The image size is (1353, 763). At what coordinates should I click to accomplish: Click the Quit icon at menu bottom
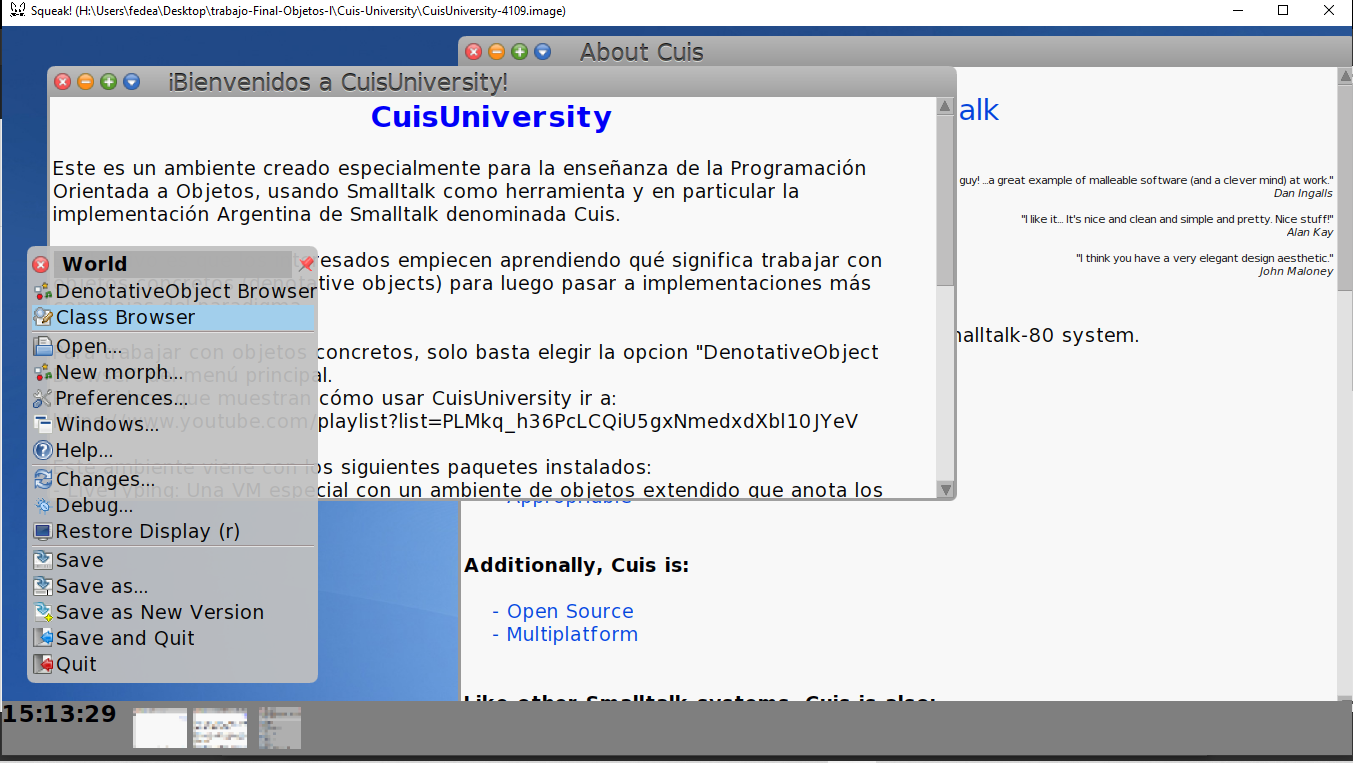pyautogui.click(x=42, y=663)
